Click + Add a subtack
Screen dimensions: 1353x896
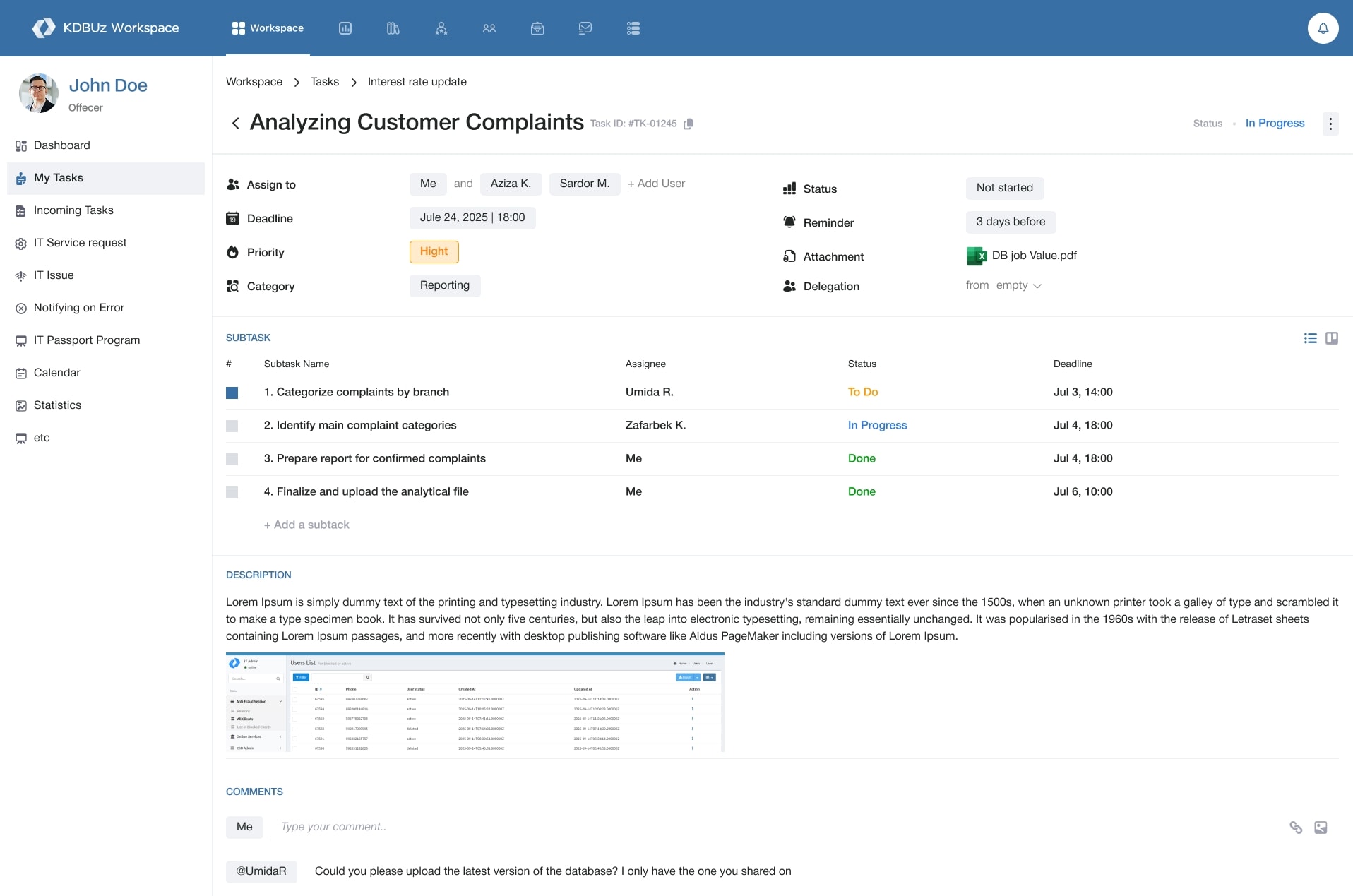(x=306, y=525)
